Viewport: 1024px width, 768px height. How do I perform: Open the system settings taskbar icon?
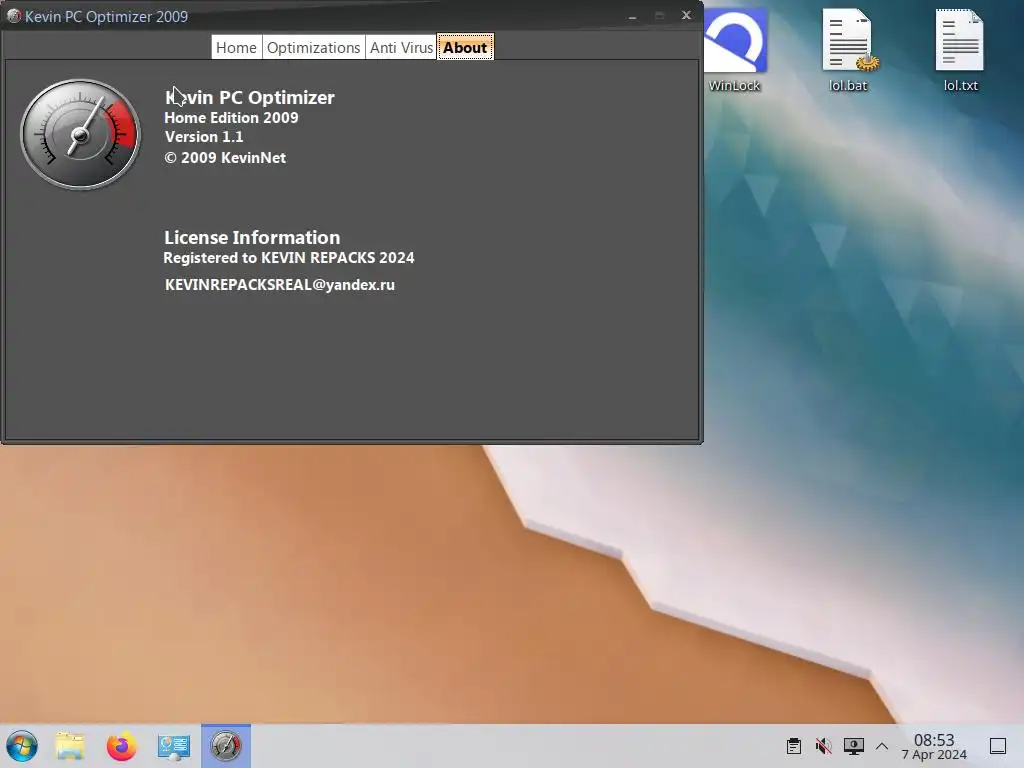174,746
